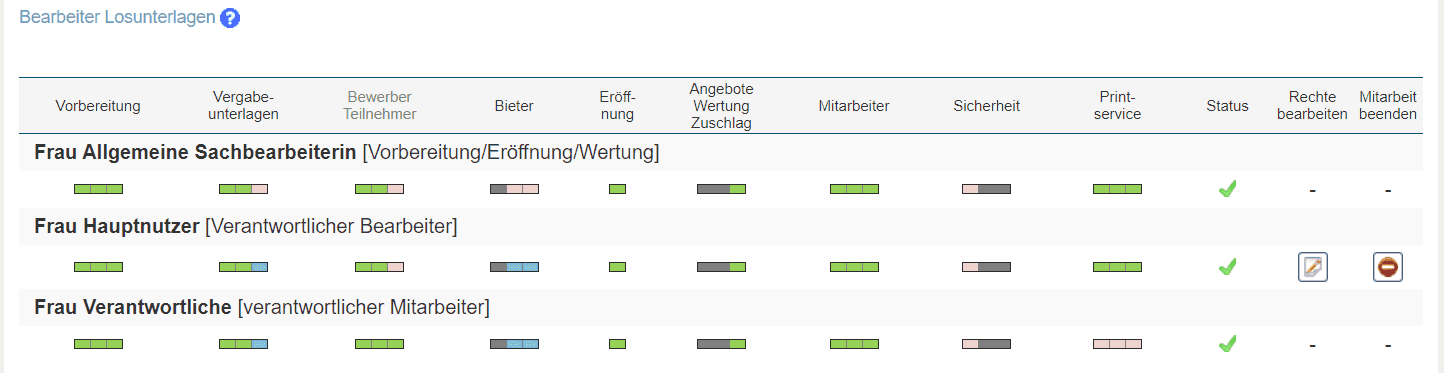Click the Frau Verantwortliche row title
Screen dimensions: 1444x373
pyautogui.click(x=133, y=306)
